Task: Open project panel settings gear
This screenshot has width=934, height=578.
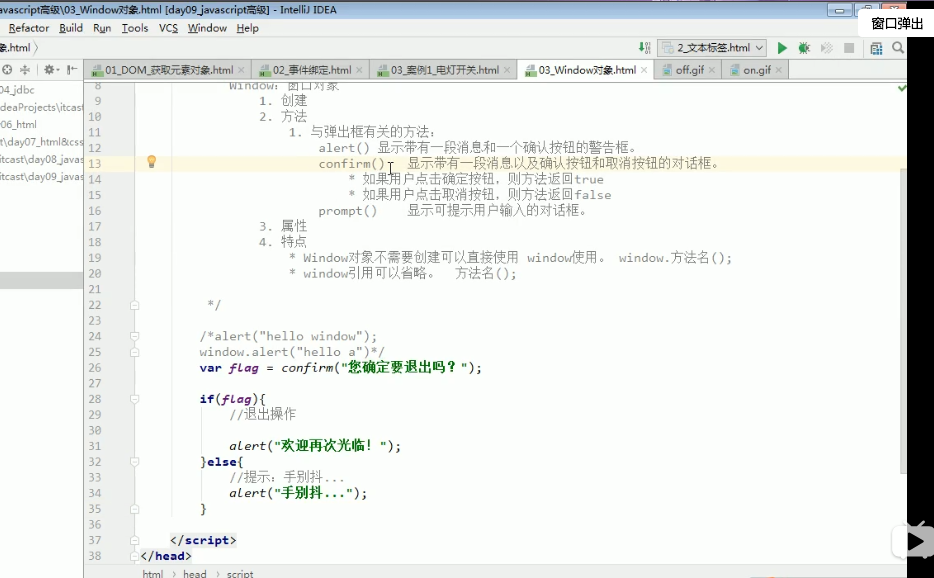Action: [50, 70]
